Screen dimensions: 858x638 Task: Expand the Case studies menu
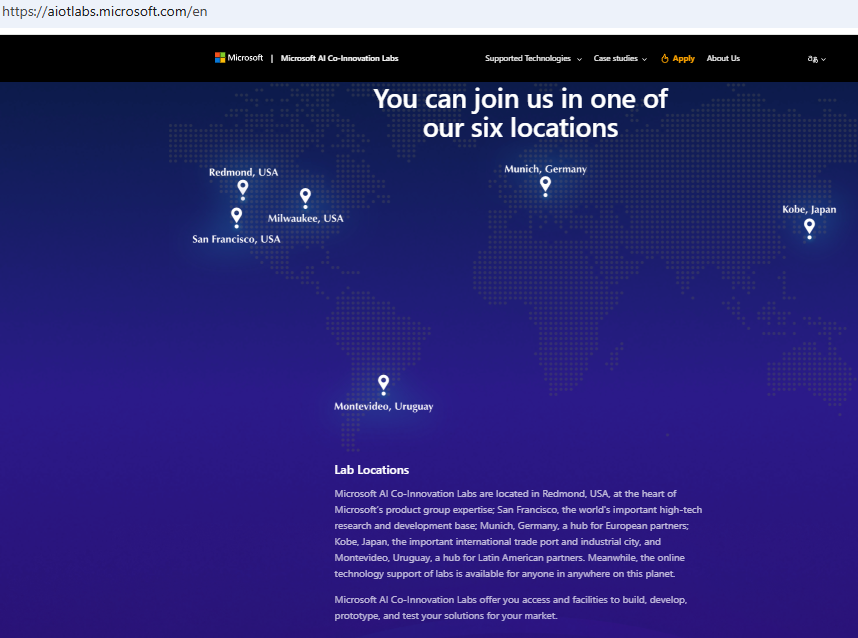click(x=620, y=59)
